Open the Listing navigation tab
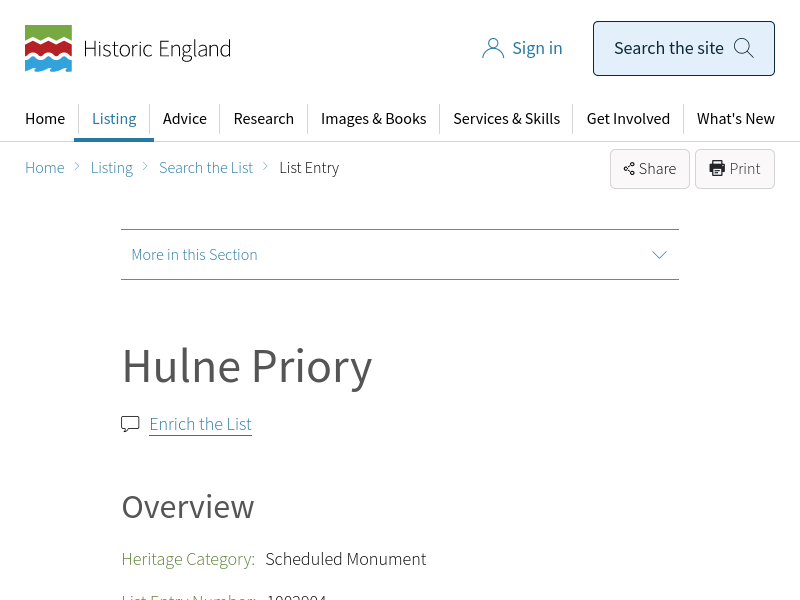The width and height of the screenshot is (800, 600). tap(114, 118)
